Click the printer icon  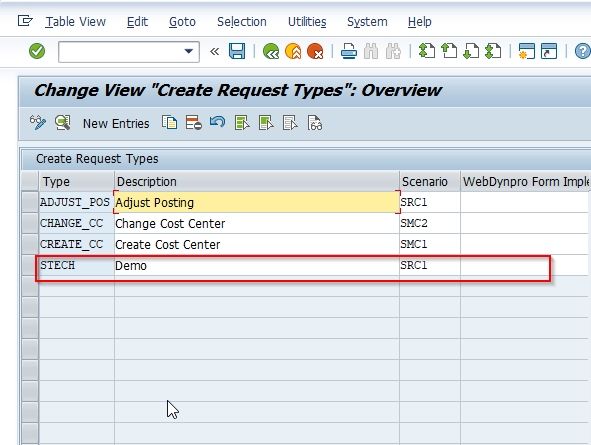(x=349, y=51)
